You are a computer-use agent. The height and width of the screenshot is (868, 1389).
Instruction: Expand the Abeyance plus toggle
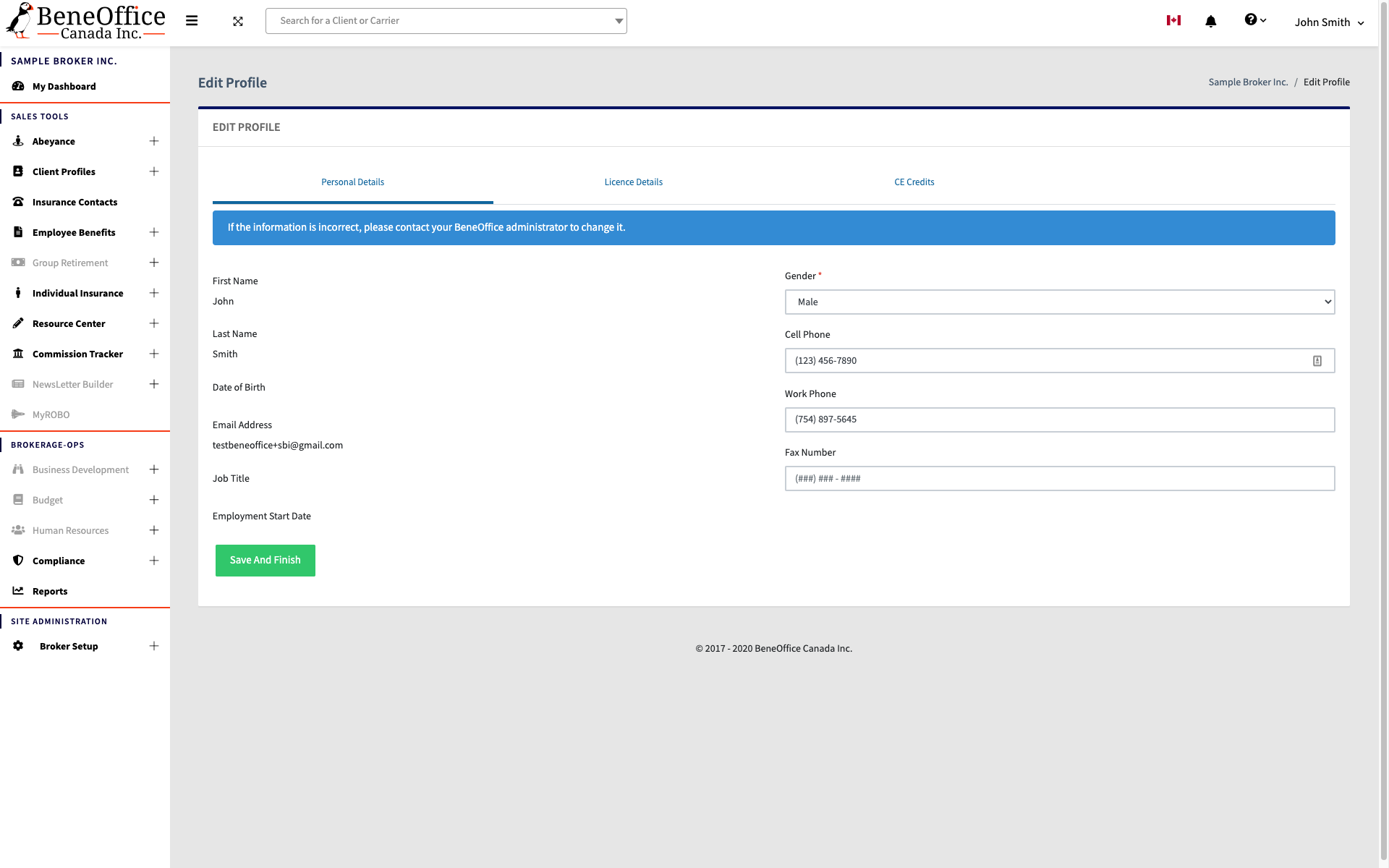click(154, 141)
